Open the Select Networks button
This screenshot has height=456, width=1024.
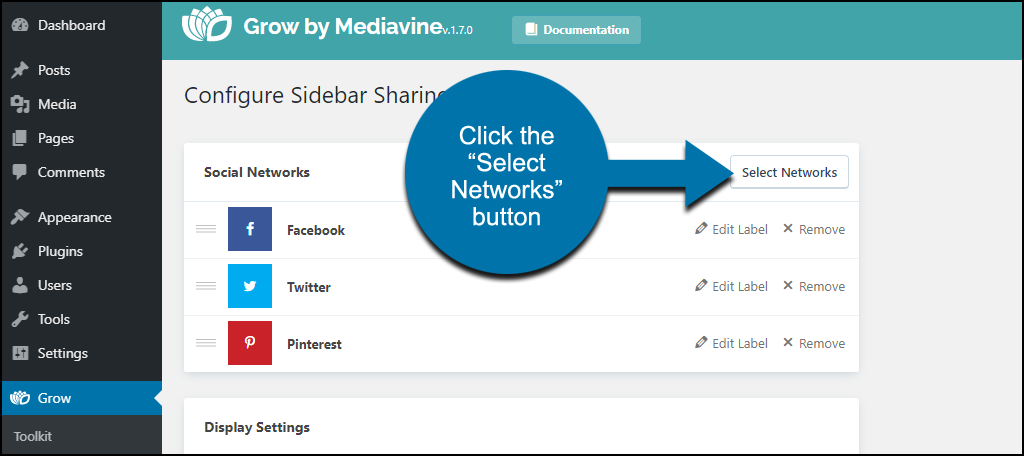[789, 172]
